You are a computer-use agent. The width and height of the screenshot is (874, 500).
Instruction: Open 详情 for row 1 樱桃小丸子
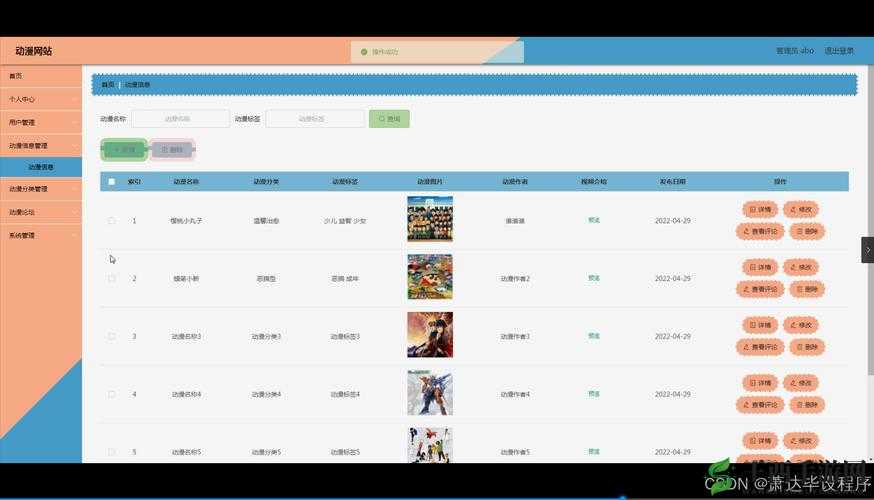760,210
